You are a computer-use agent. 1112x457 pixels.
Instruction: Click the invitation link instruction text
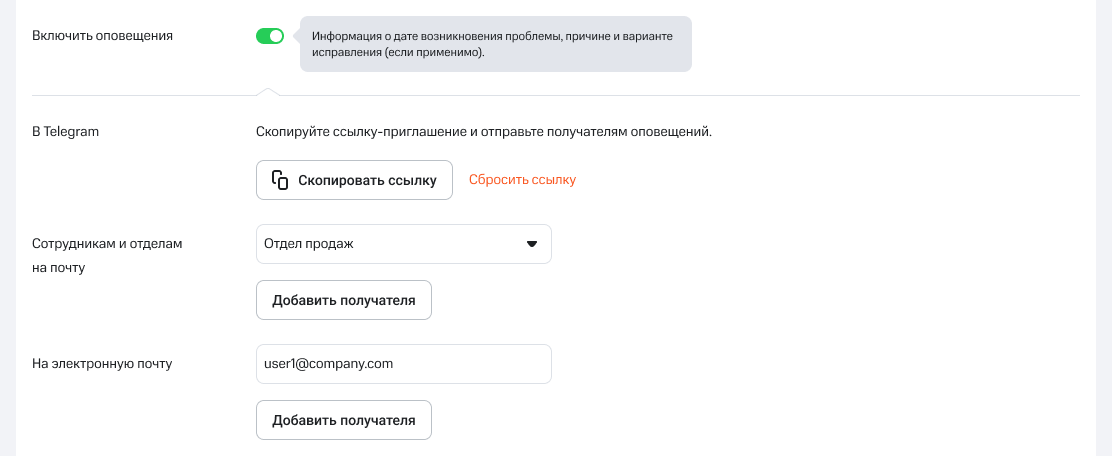pos(483,132)
